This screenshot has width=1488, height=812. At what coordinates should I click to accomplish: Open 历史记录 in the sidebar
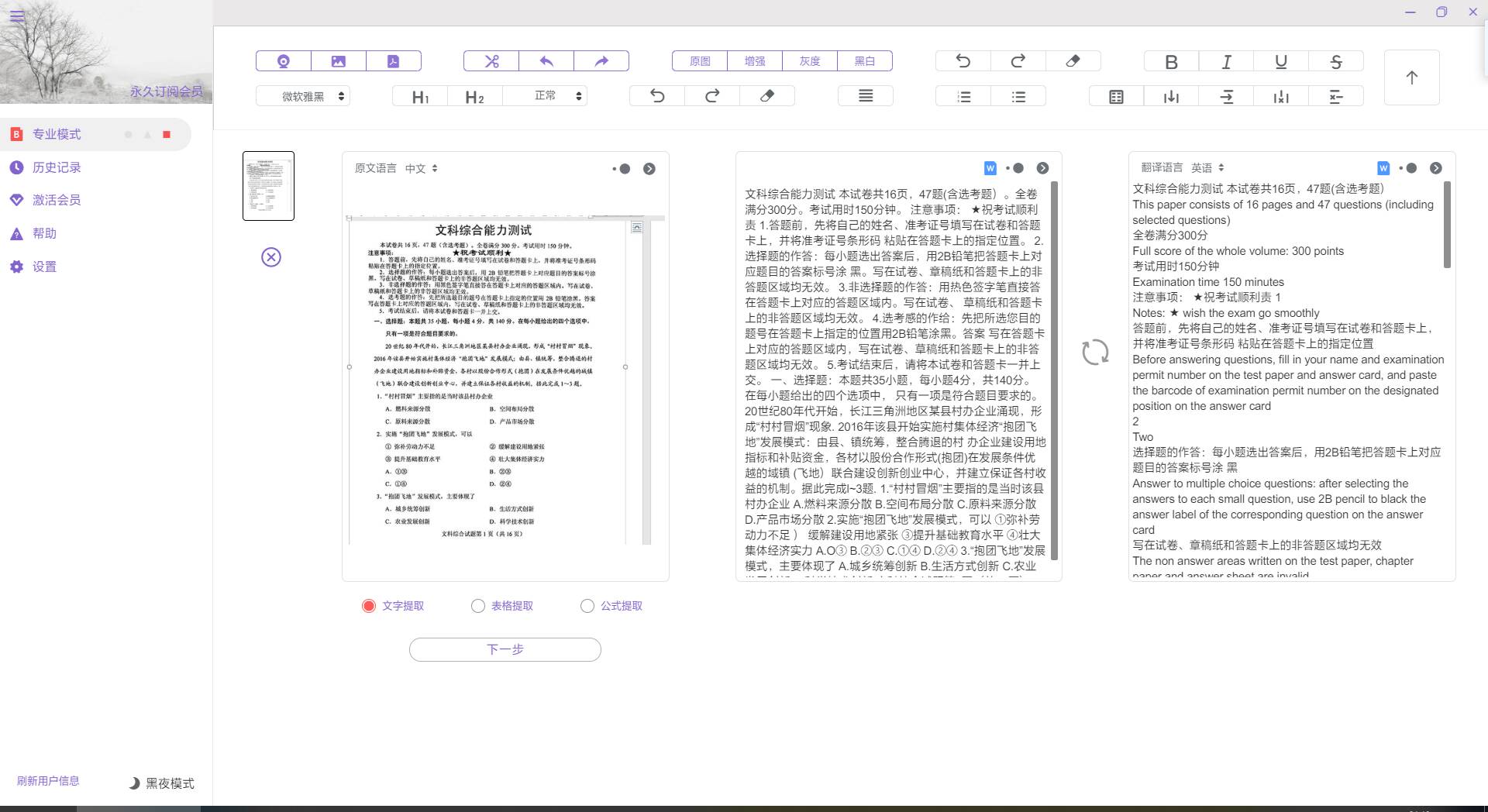pos(57,167)
